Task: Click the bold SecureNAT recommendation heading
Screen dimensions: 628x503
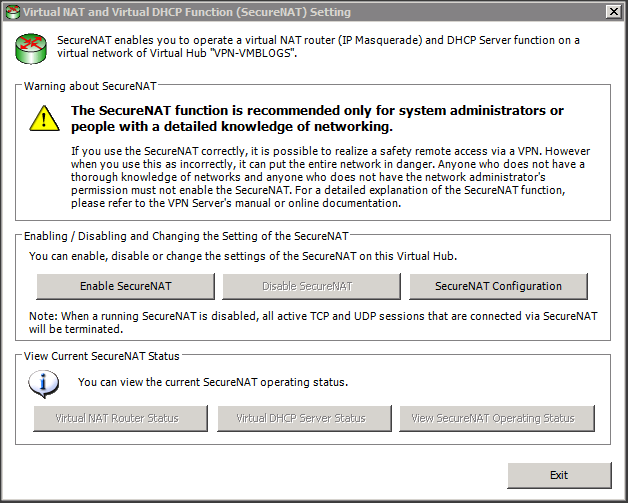Action: (317, 118)
